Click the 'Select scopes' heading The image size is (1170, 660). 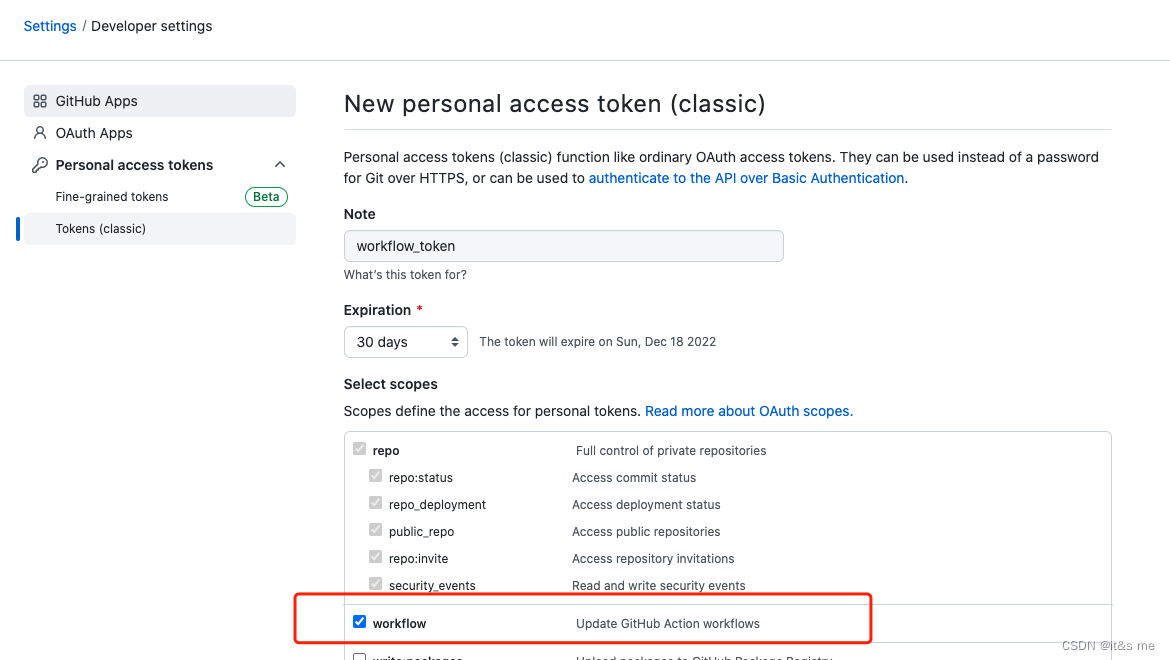tap(390, 385)
